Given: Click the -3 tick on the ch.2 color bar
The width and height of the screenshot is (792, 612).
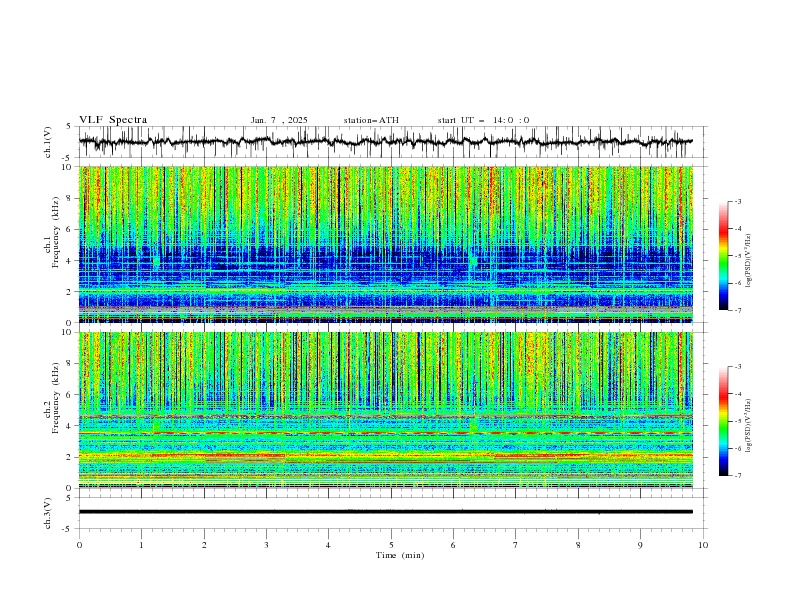Looking at the screenshot, I should (x=737, y=367).
